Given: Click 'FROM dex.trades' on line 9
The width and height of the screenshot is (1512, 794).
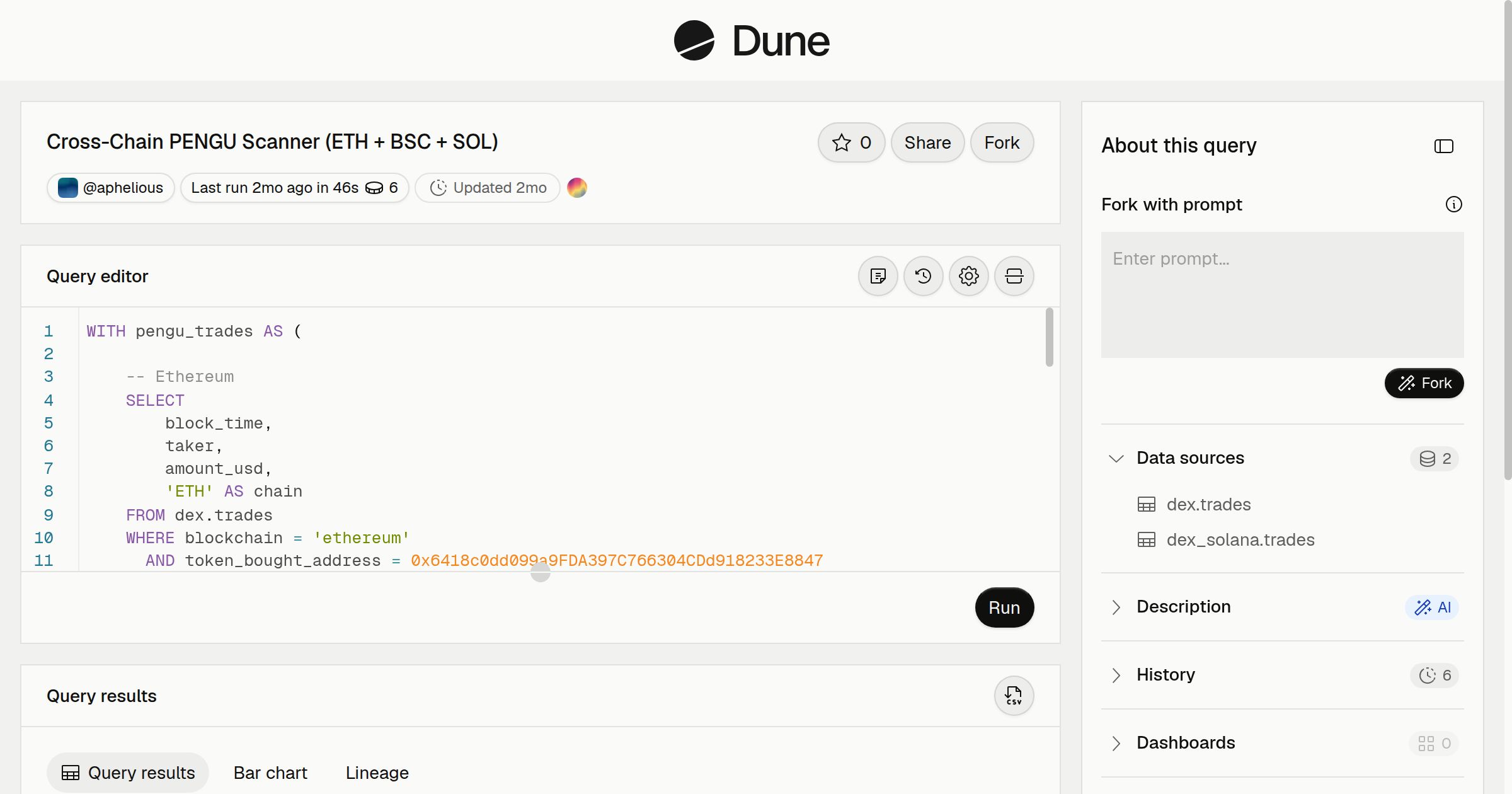Looking at the screenshot, I should pos(199,515).
